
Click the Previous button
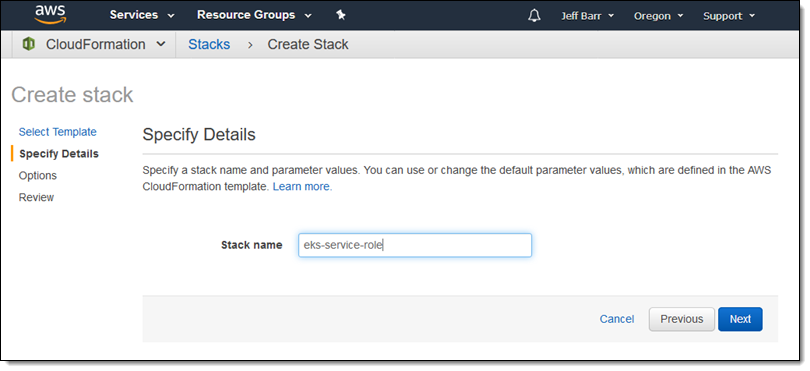coord(682,319)
